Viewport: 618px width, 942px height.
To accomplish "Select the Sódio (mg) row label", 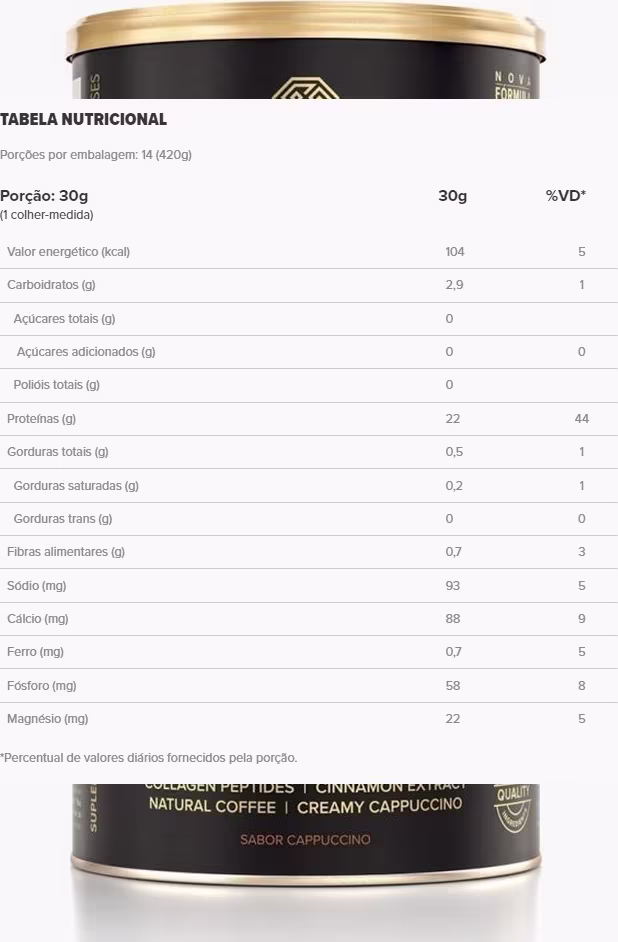I will pos(37,586).
